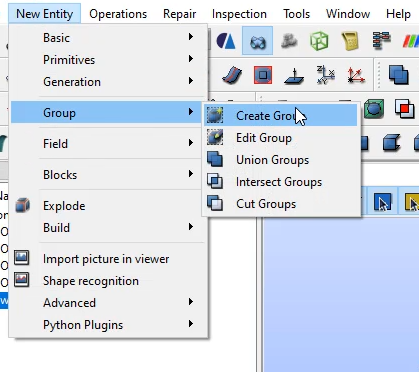The height and width of the screenshot is (372, 419).
Task: Click the green wireframe cube icon
Action: pyautogui.click(x=319, y=41)
